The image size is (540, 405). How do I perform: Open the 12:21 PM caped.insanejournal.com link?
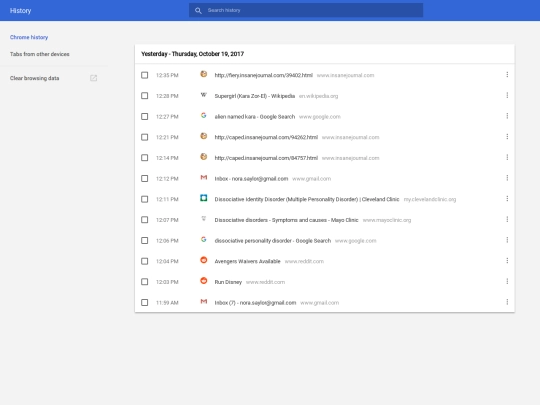[266, 137]
